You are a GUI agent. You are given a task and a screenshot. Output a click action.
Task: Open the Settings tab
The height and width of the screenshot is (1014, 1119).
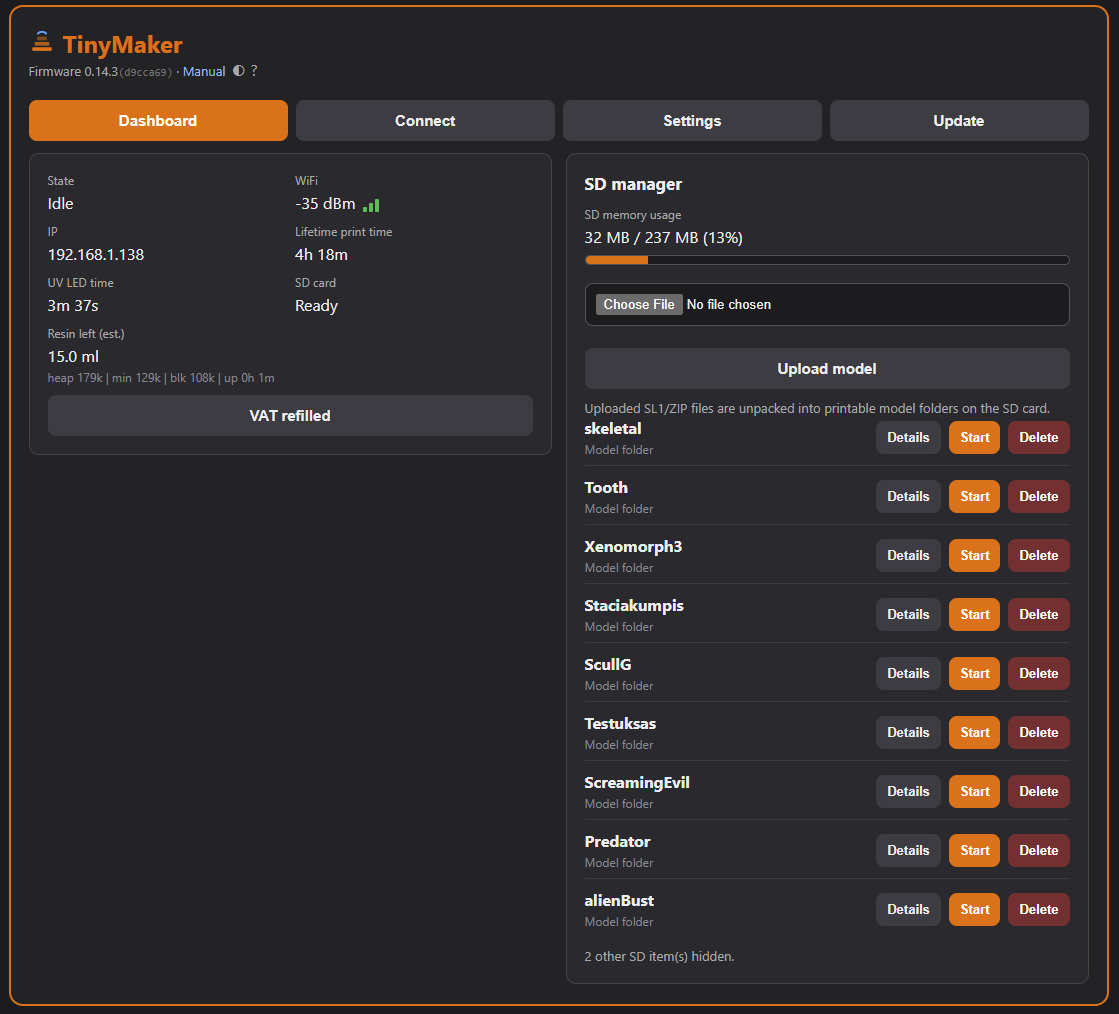pos(692,121)
